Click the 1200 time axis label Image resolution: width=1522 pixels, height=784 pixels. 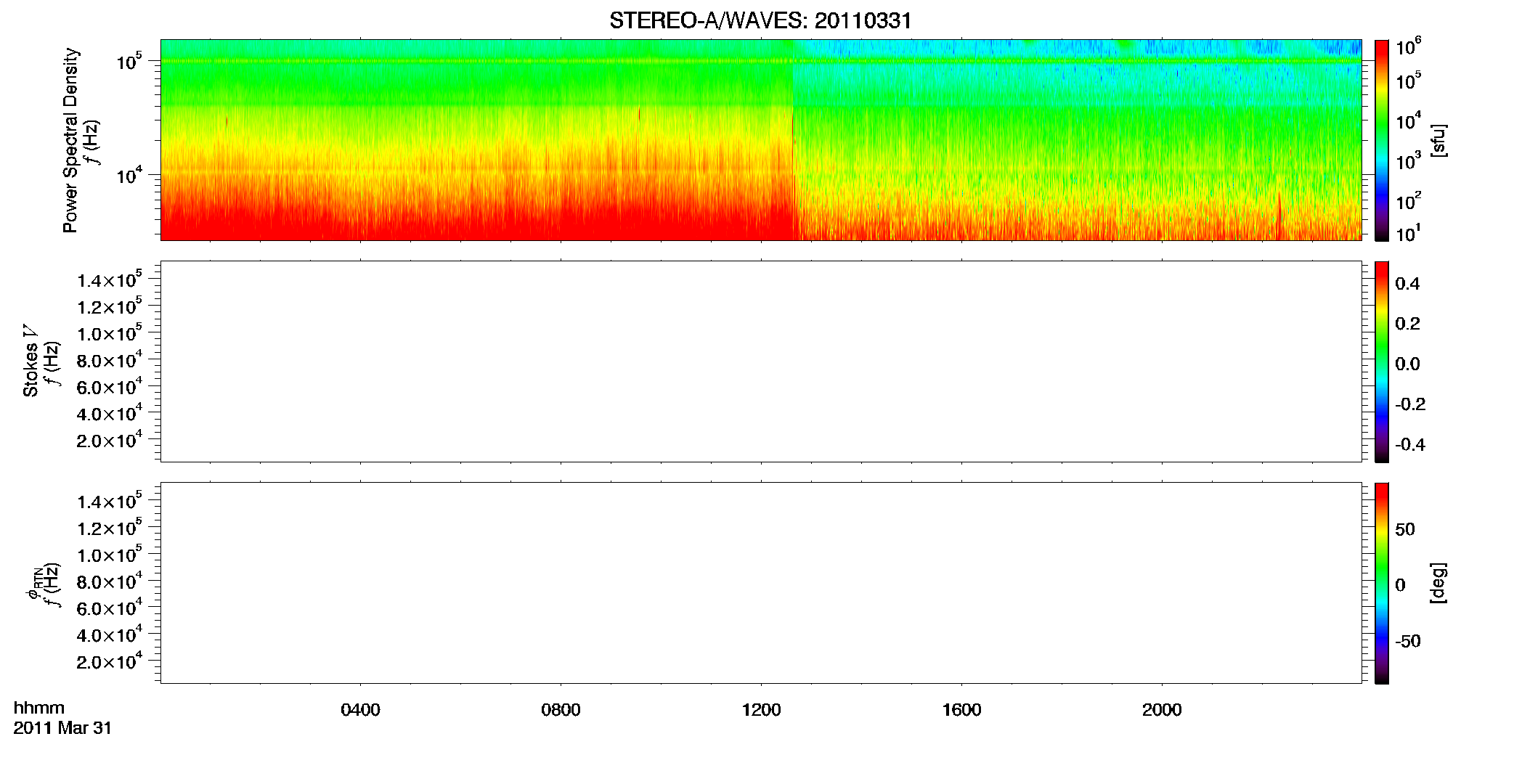(x=761, y=710)
